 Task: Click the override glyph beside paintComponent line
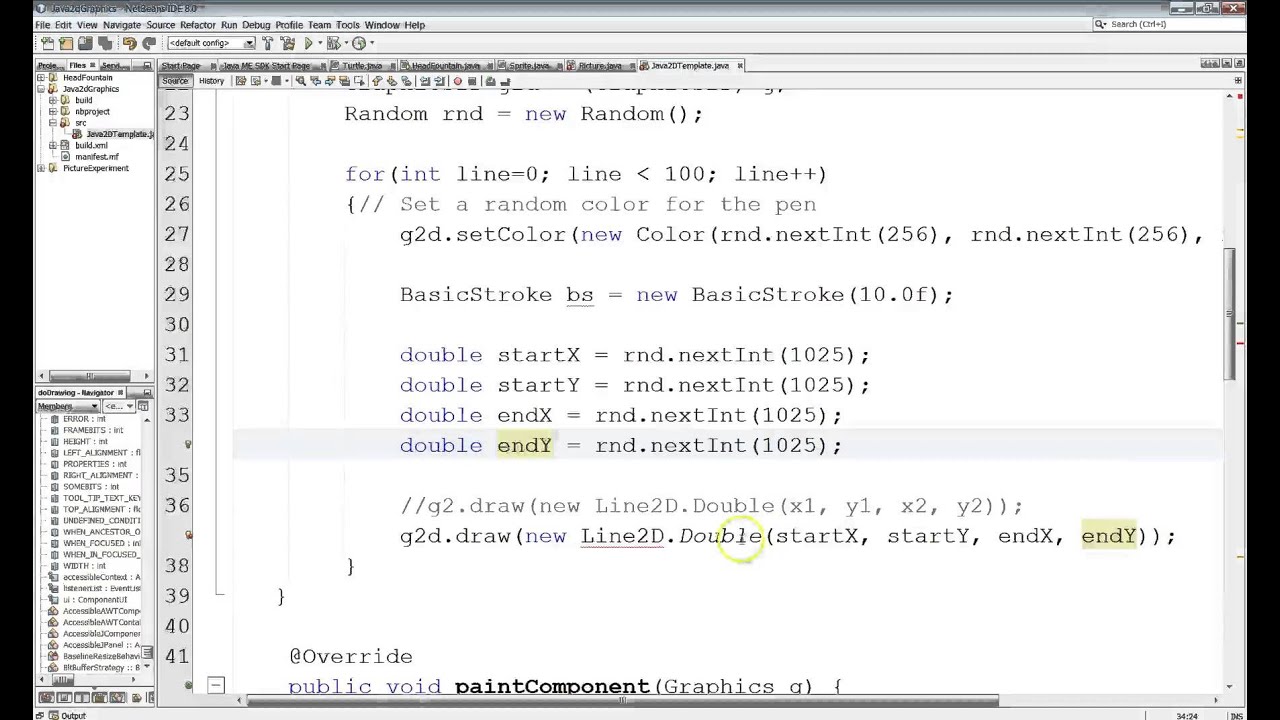(x=188, y=685)
